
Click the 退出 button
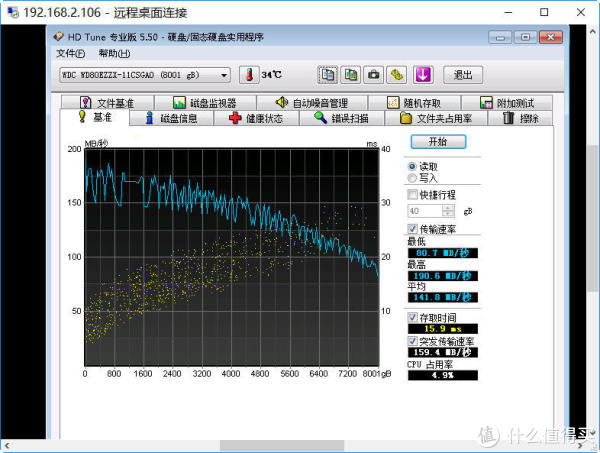463,75
